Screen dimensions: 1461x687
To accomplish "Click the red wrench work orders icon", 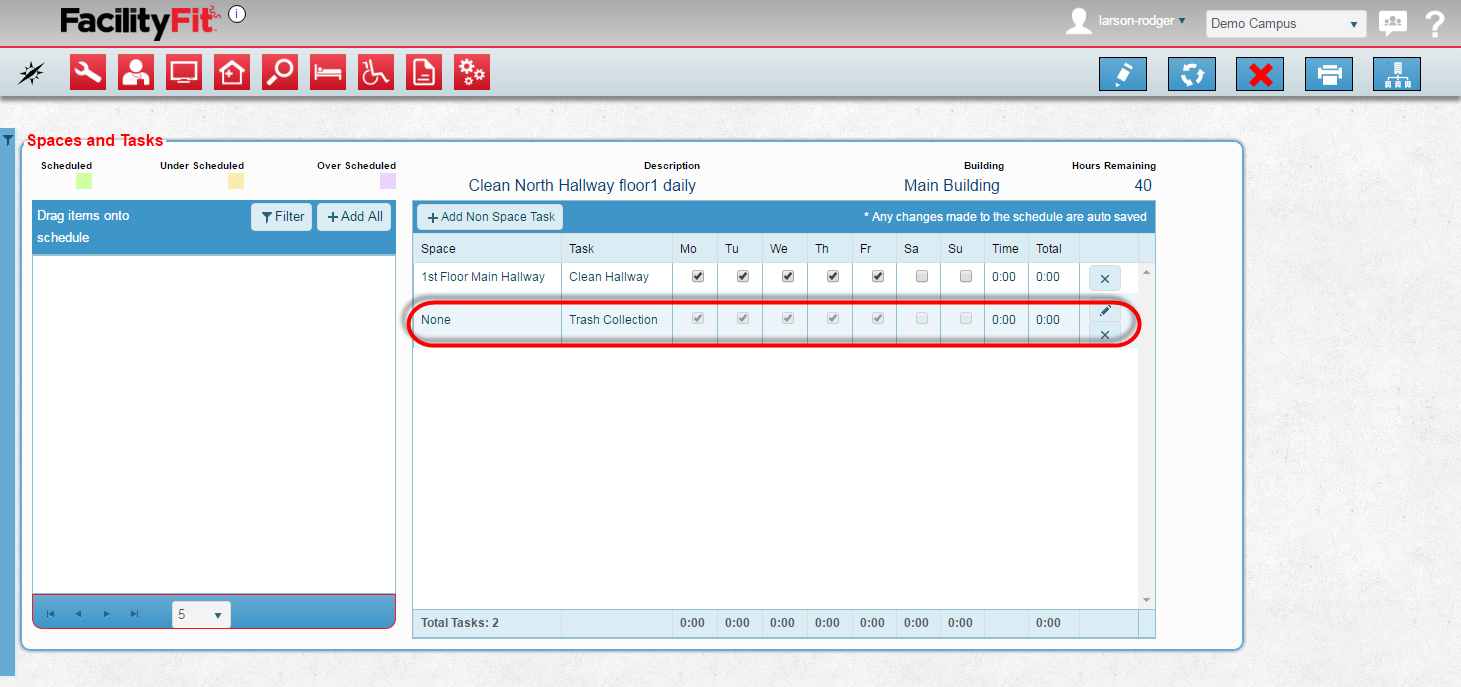I will click(88, 73).
